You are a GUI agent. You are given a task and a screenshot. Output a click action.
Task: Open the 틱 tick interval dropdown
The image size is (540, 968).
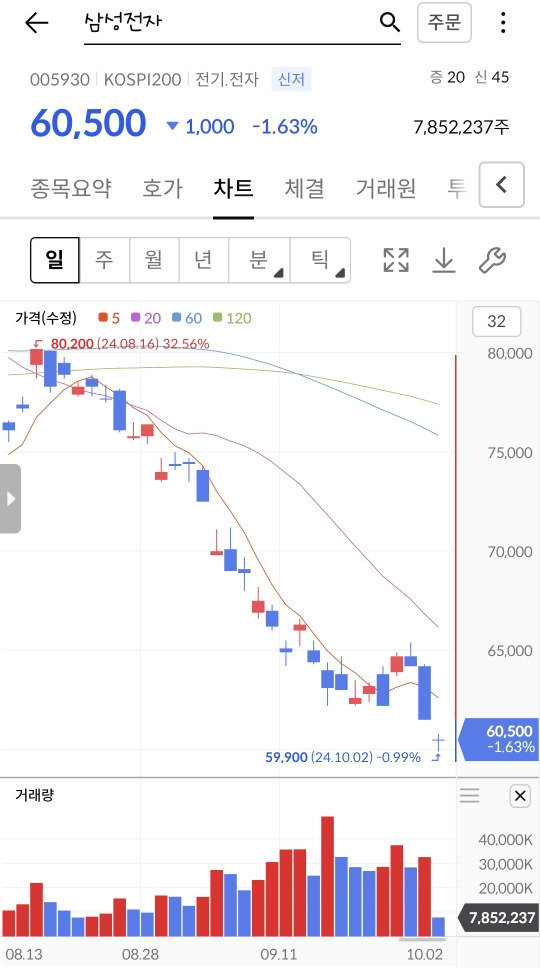(x=320, y=260)
